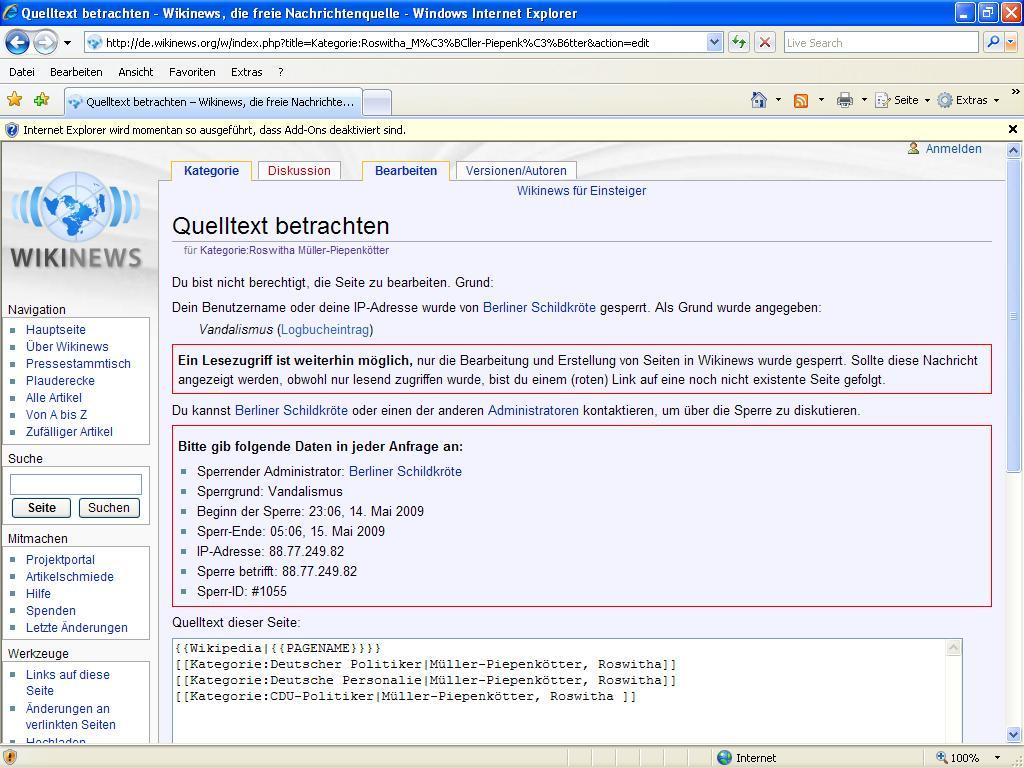Open Zufälliger Artikel sidebar link
The width and height of the screenshot is (1024, 768).
click(x=69, y=432)
